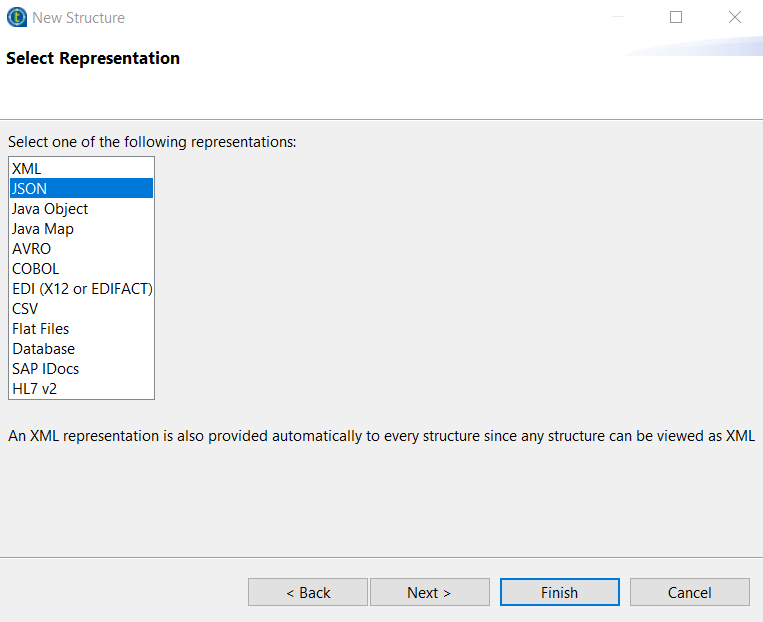Image resolution: width=763 pixels, height=622 pixels.
Task: Close the New Structure dialog window
Action: 735,17
